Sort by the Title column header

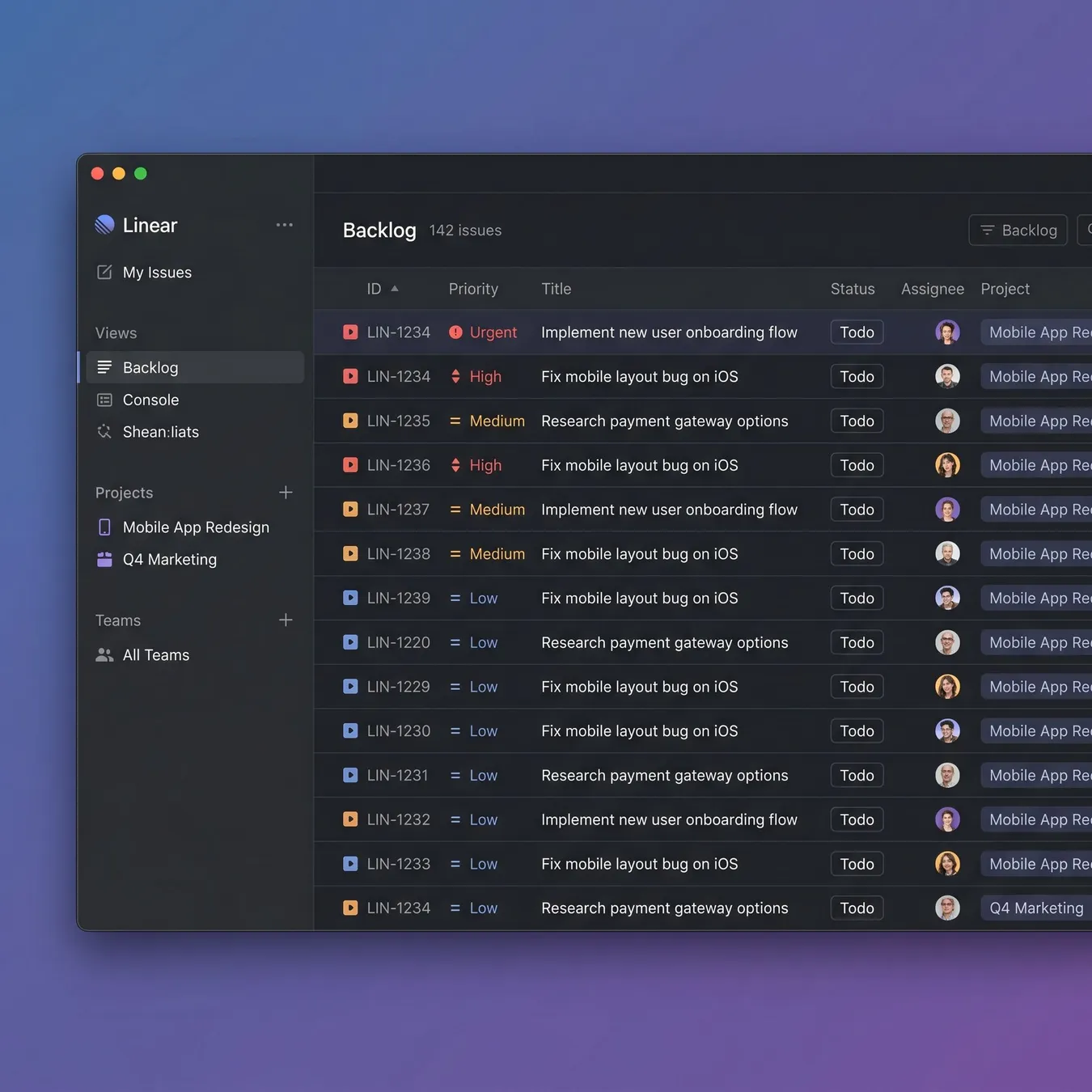tap(557, 289)
